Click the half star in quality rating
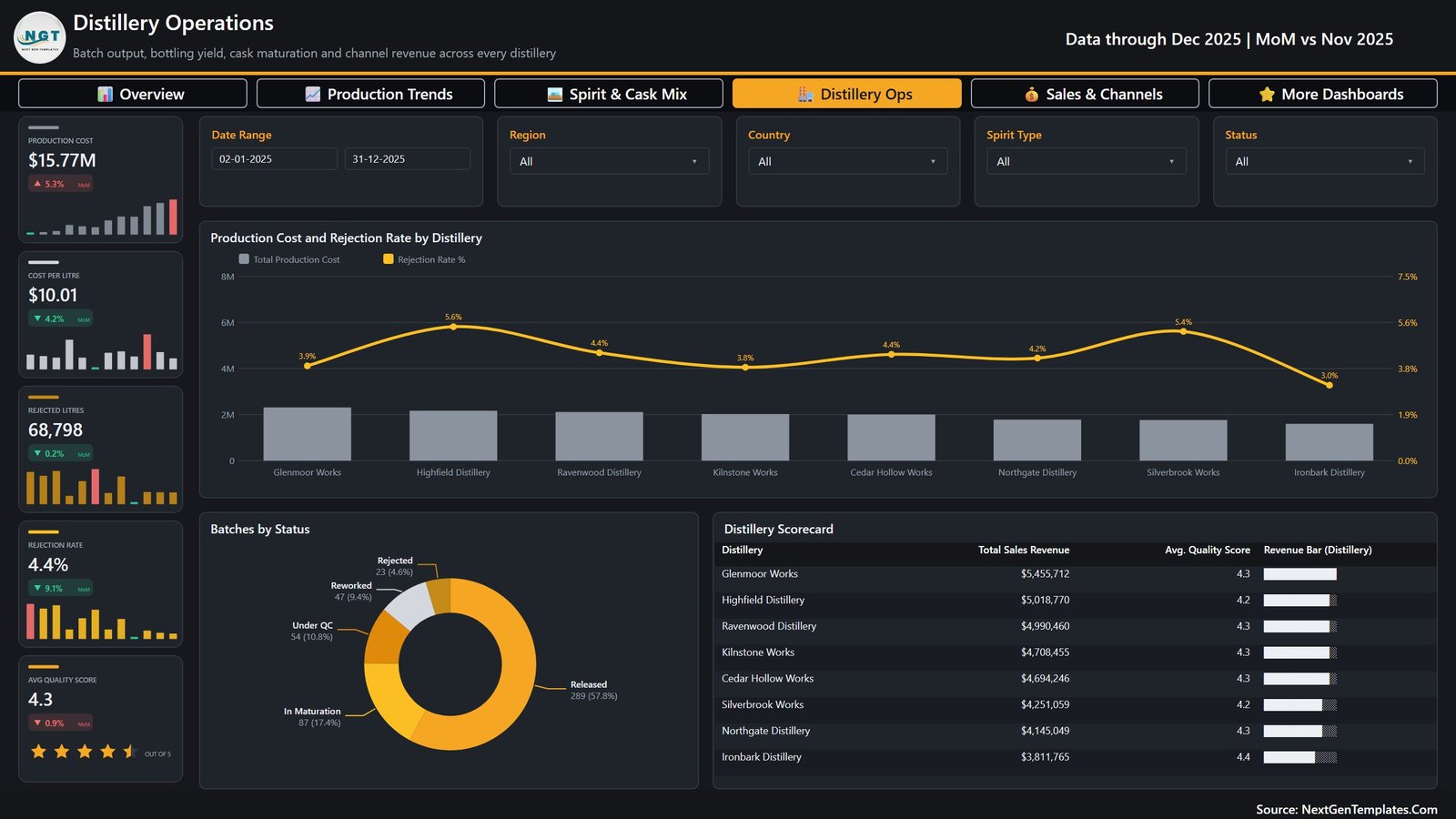Viewport: 1456px width, 819px height. coord(130,751)
